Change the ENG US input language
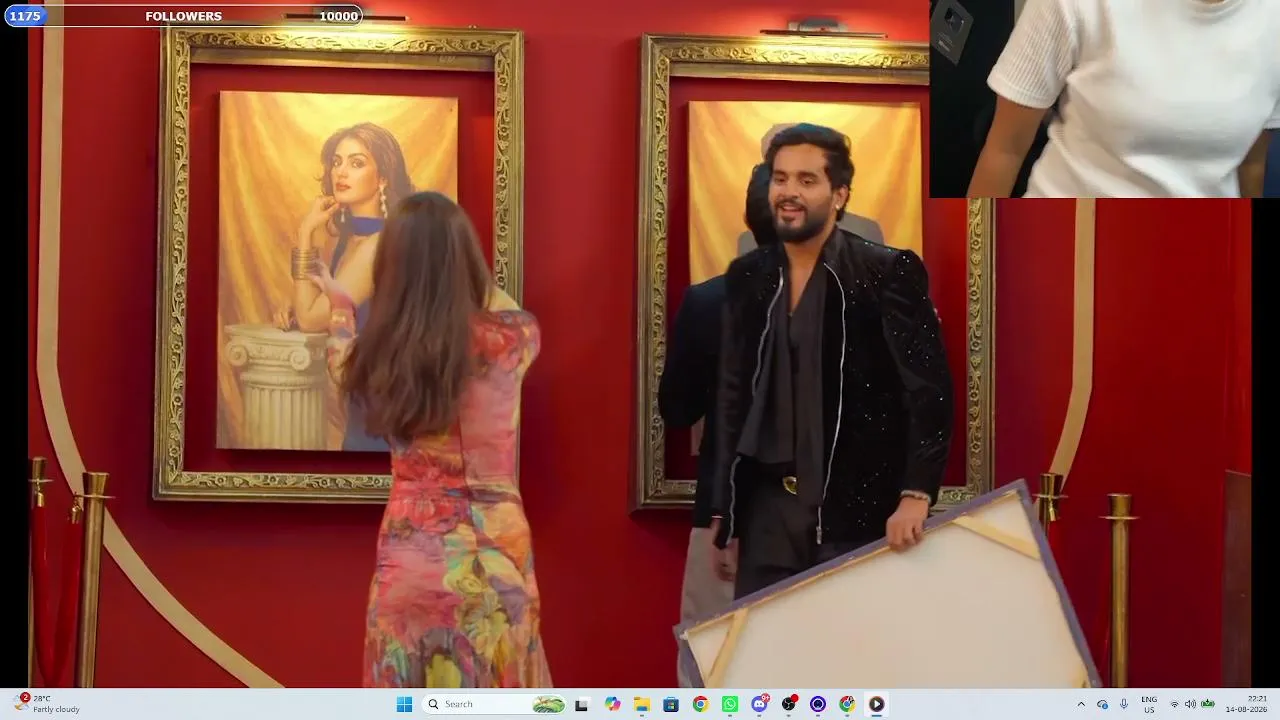This screenshot has width=1280, height=720. click(1149, 704)
